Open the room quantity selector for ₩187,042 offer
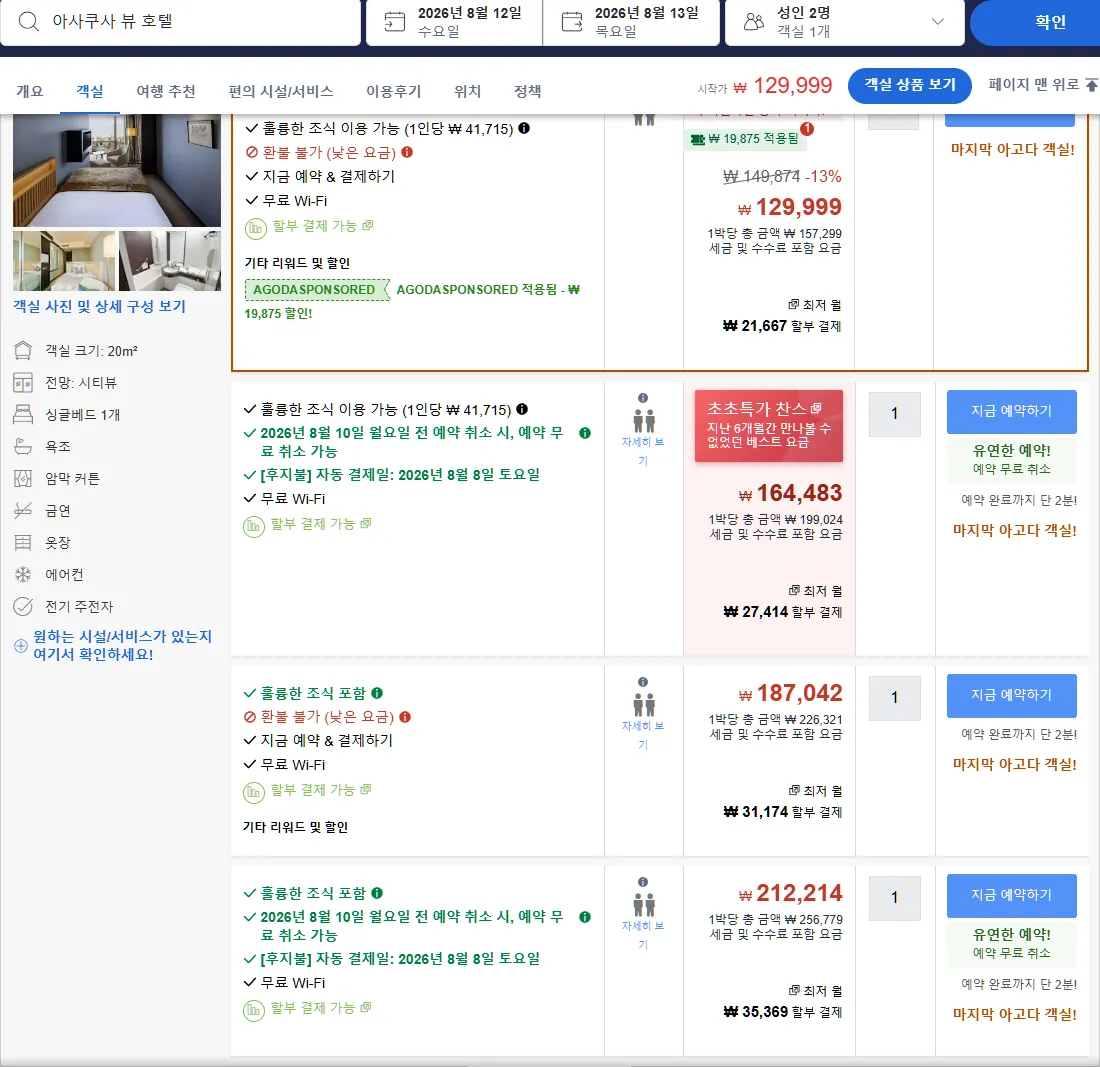 [x=894, y=698]
